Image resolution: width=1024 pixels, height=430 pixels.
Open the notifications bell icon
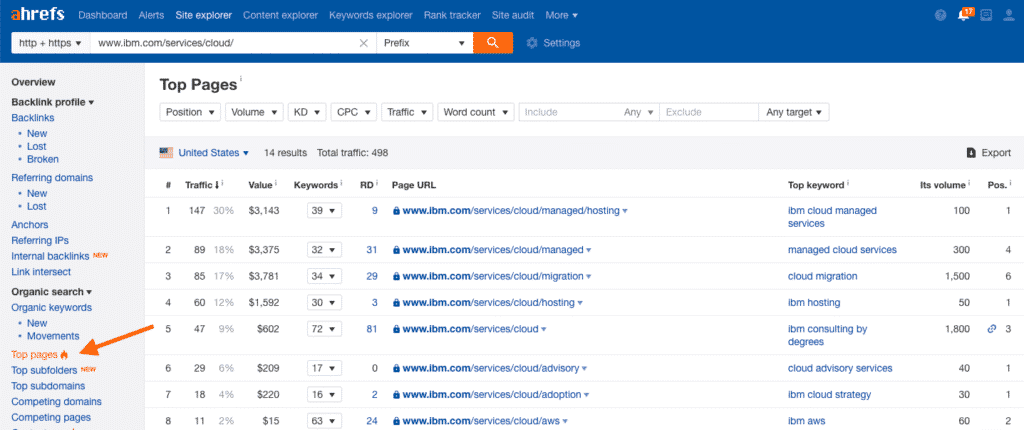tap(963, 15)
